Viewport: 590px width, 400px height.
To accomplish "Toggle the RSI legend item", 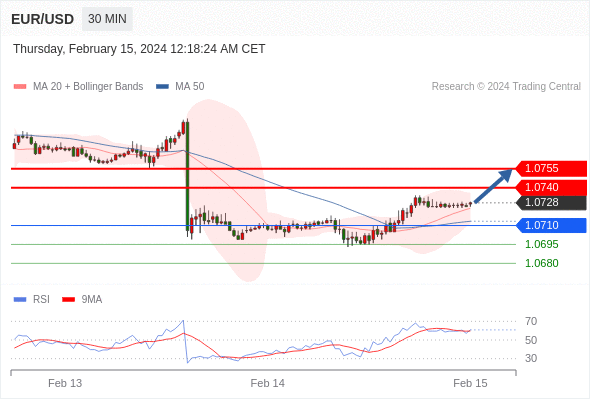I will [x=32, y=300].
